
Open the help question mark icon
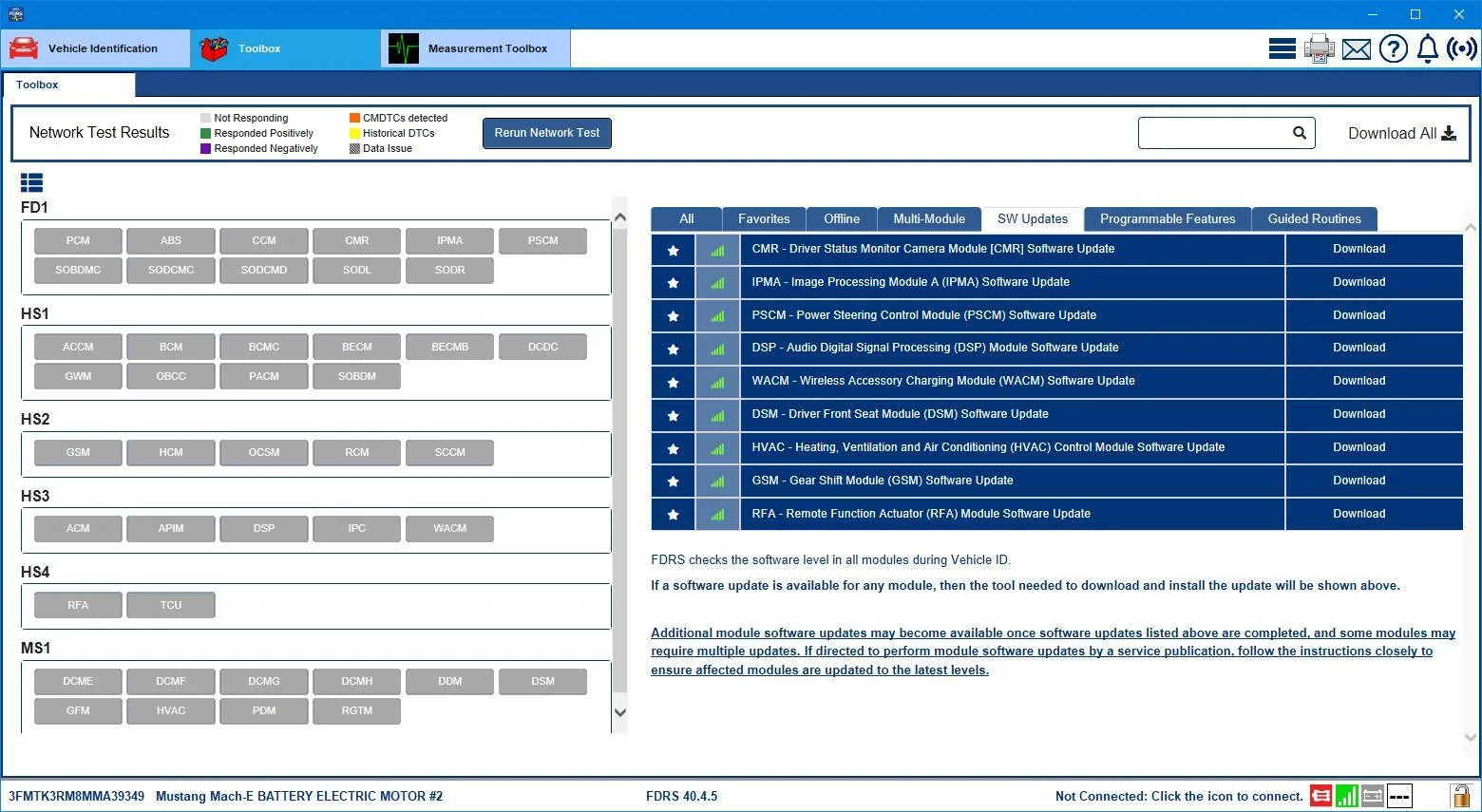[1393, 48]
